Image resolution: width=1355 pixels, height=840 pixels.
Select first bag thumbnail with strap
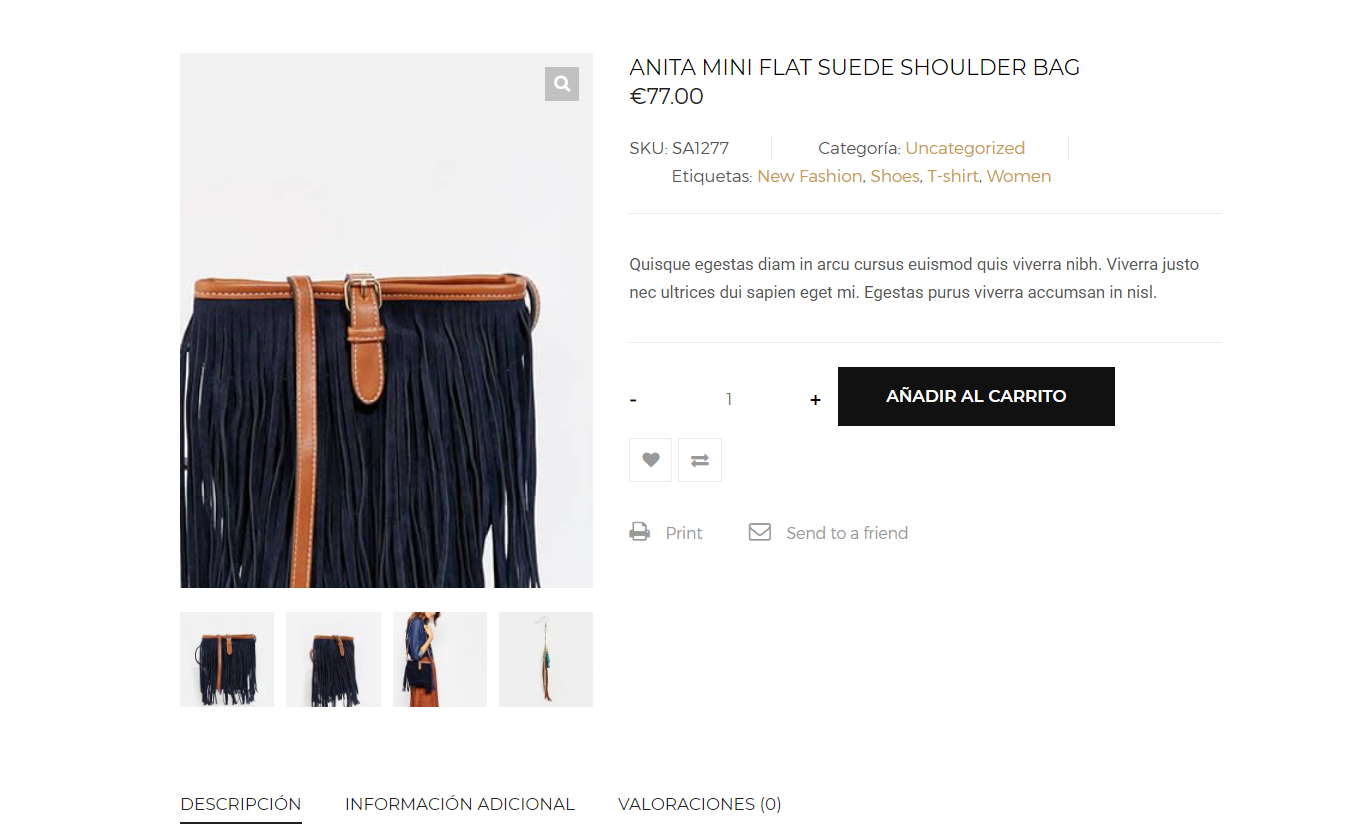[227, 660]
